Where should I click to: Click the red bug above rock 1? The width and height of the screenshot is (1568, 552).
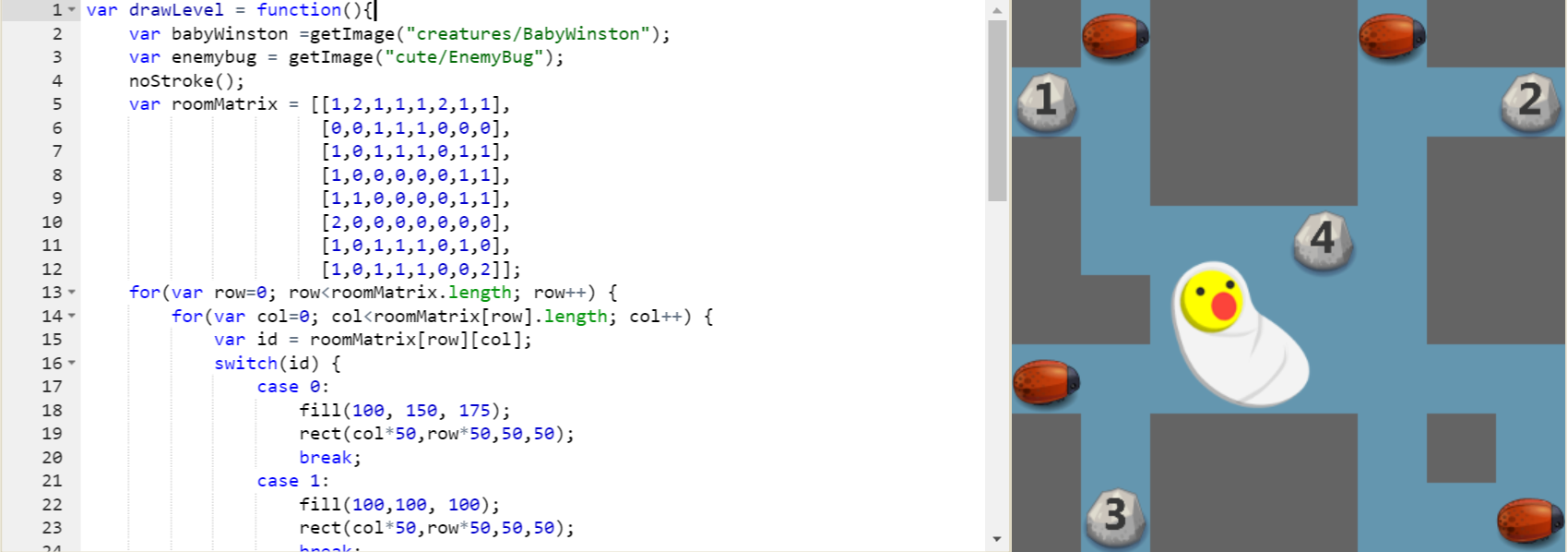[1115, 36]
